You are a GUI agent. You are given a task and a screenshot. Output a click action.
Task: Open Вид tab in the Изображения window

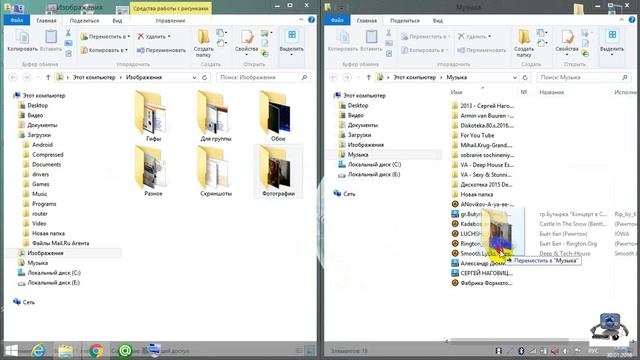(117, 20)
